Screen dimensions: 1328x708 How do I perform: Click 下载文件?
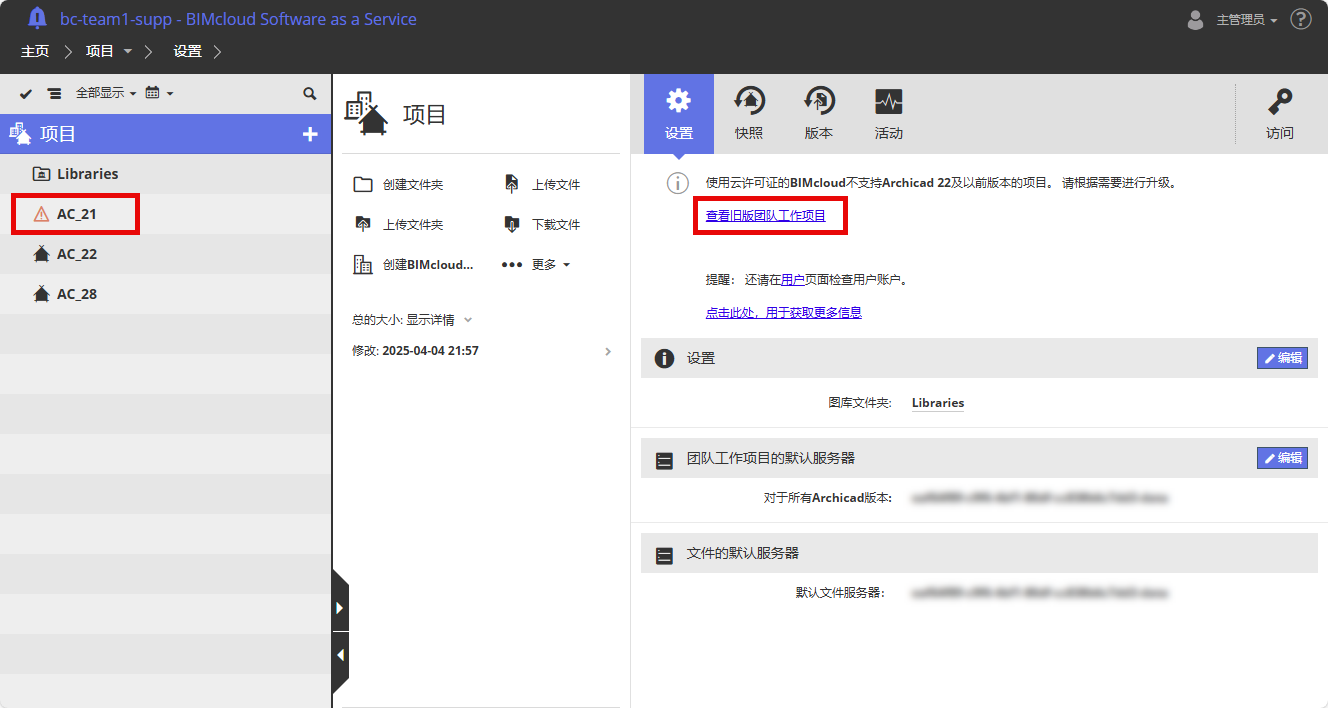coord(542,225)
